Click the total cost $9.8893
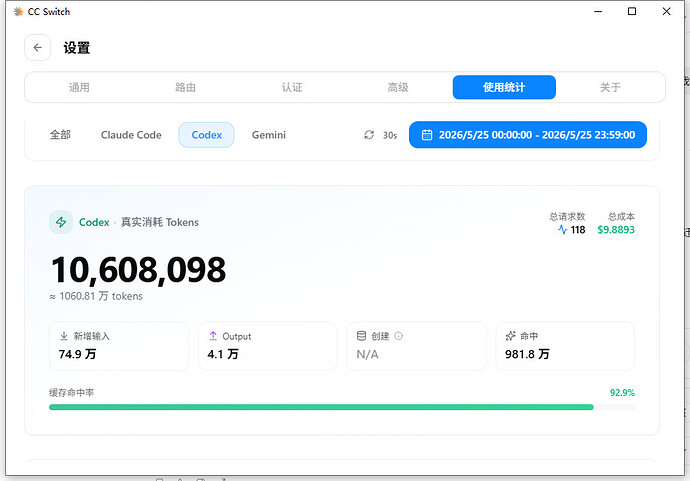690x481 pixels. pyautogui.click(x=616, y=230)
